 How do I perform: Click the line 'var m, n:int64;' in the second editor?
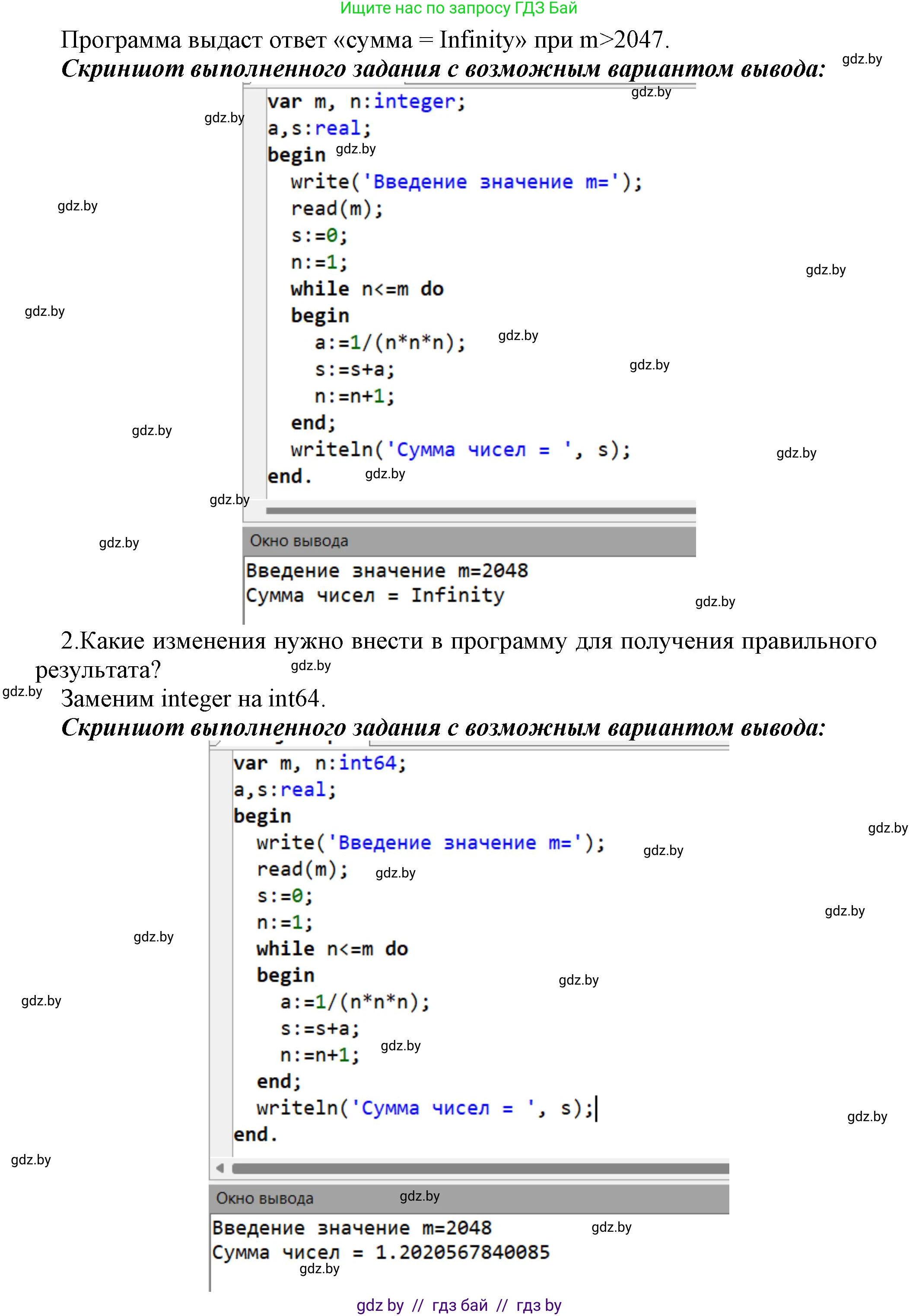coord(319,763)
